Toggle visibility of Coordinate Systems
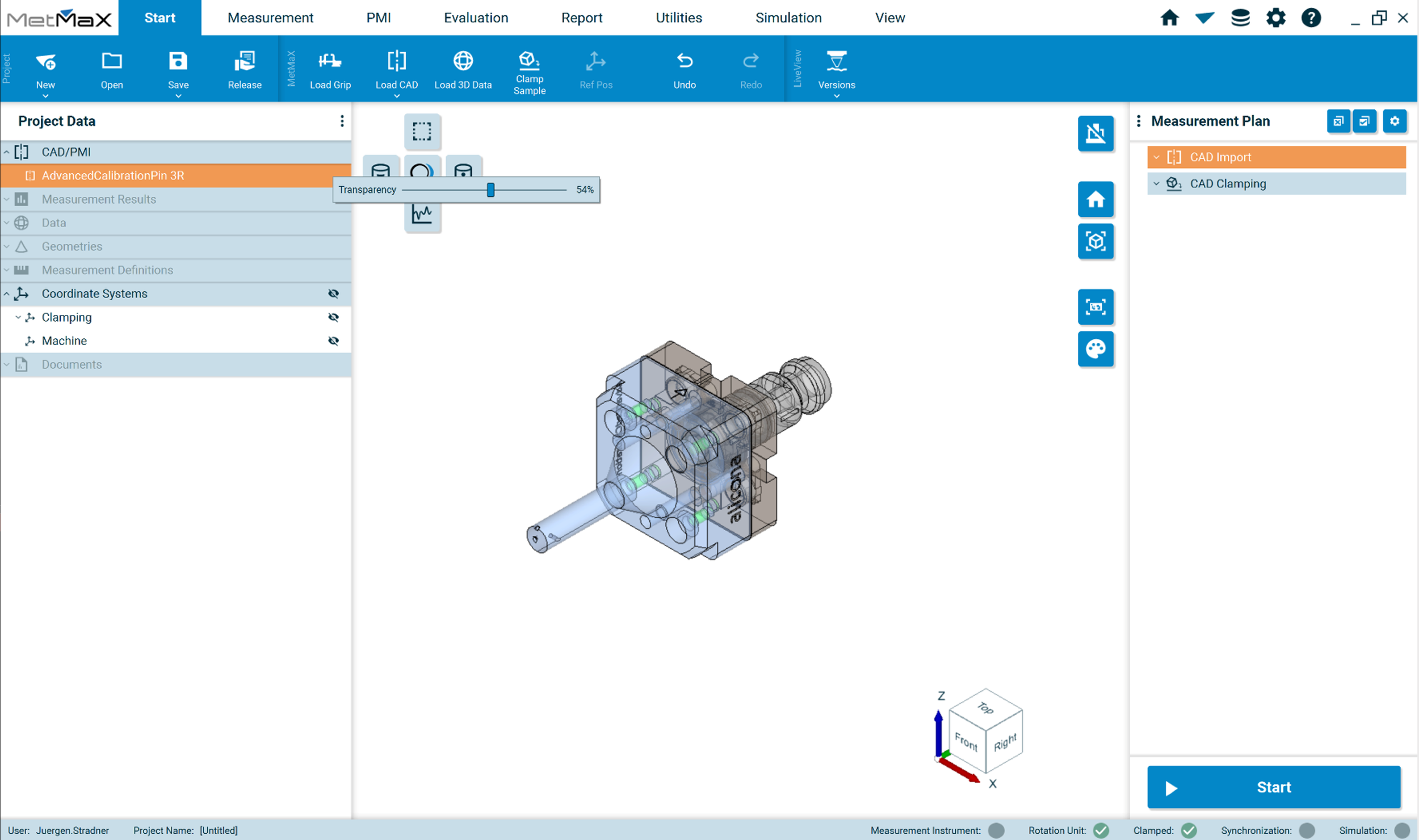Image resolution: width=1419 pixels, height=840 pixels. [333, 293]
